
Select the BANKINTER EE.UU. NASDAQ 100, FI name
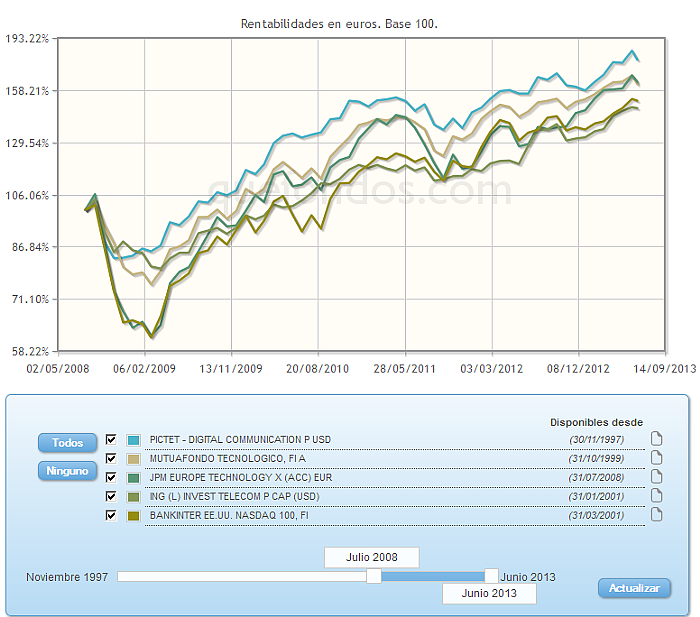(x=229, y=516)
